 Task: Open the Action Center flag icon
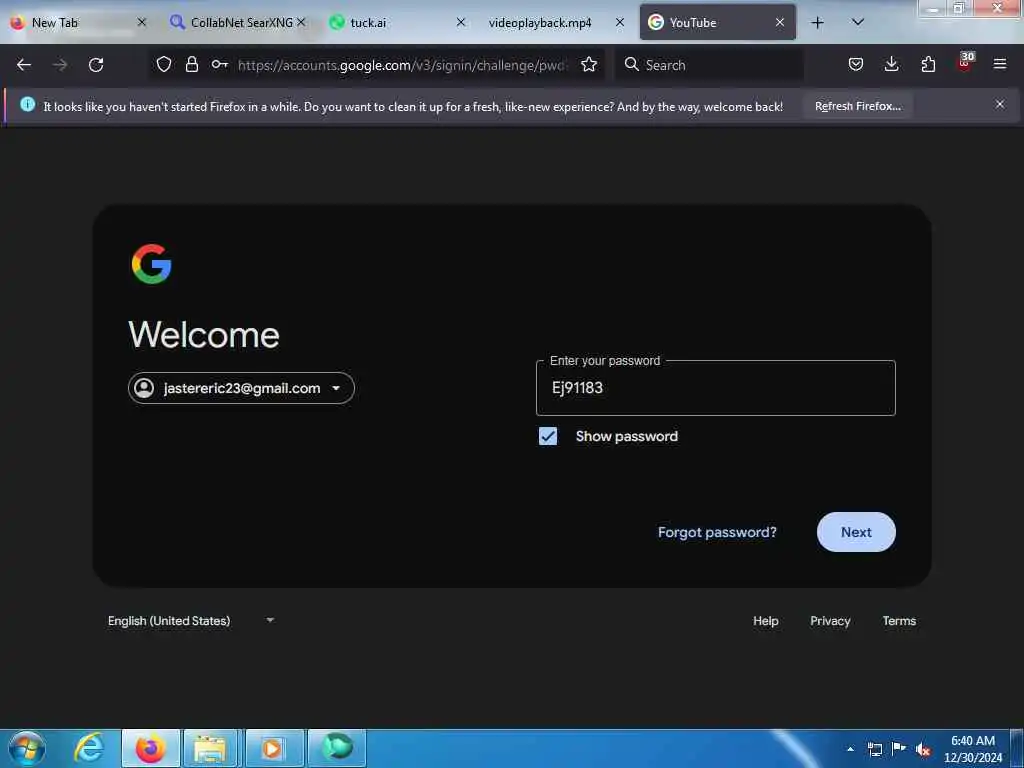pos(899,748)
